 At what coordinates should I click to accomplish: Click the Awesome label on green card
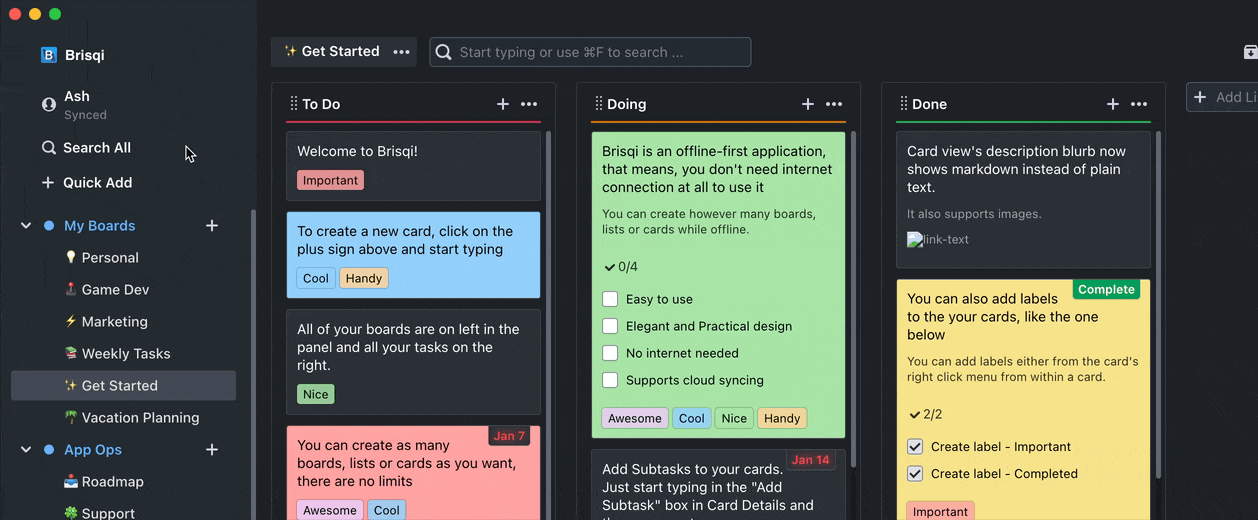[634, 418]
